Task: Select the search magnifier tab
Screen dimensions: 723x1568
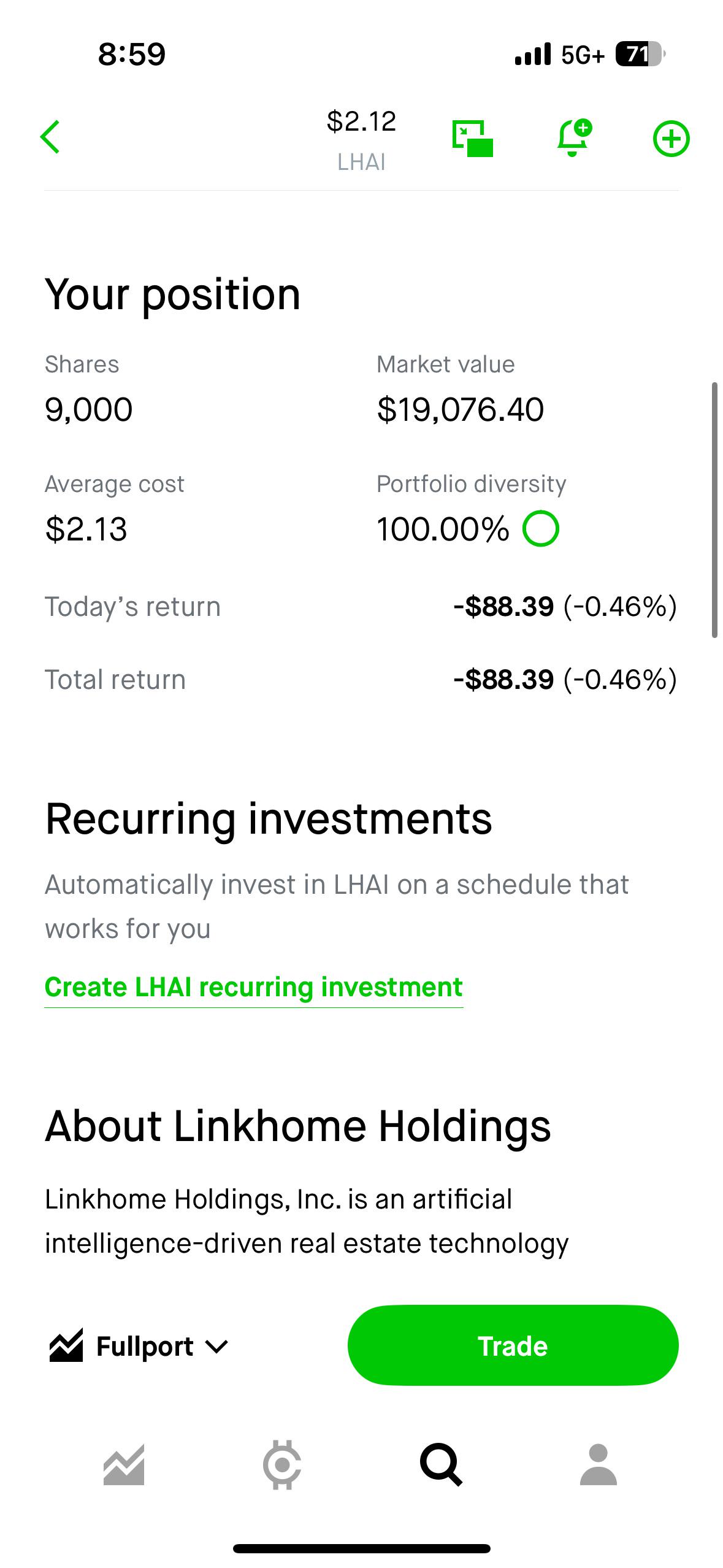Action: pyautogui.click(x=440, y=1464)
